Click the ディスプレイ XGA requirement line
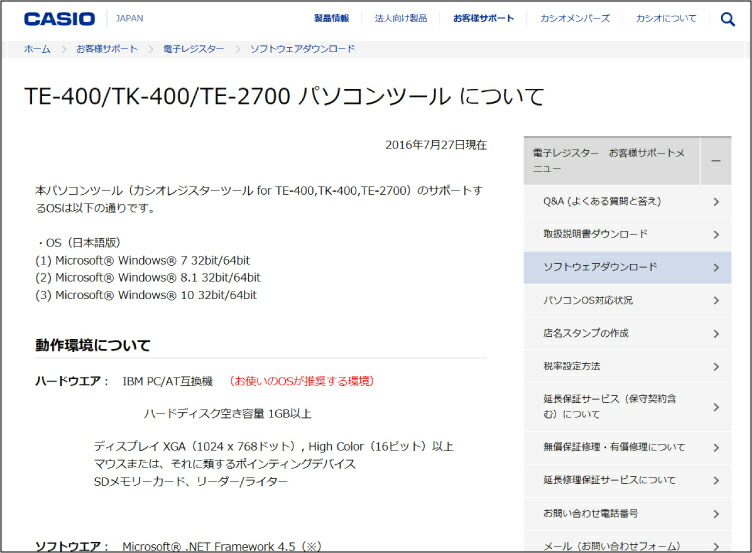Screen dimensions: 752x553 (273, 447)
